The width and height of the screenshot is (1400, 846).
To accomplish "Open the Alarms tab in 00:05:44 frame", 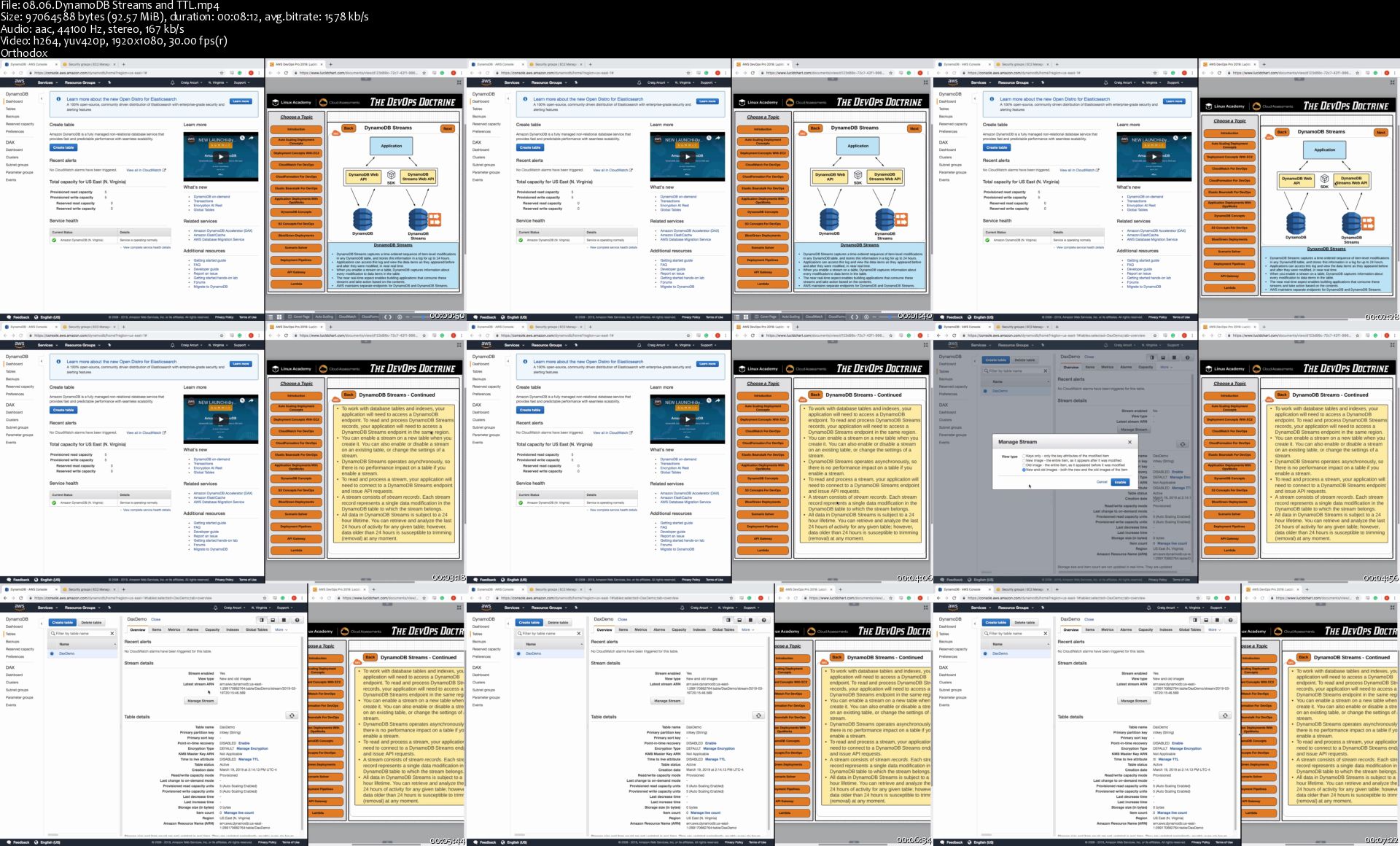I will [192, 629].
